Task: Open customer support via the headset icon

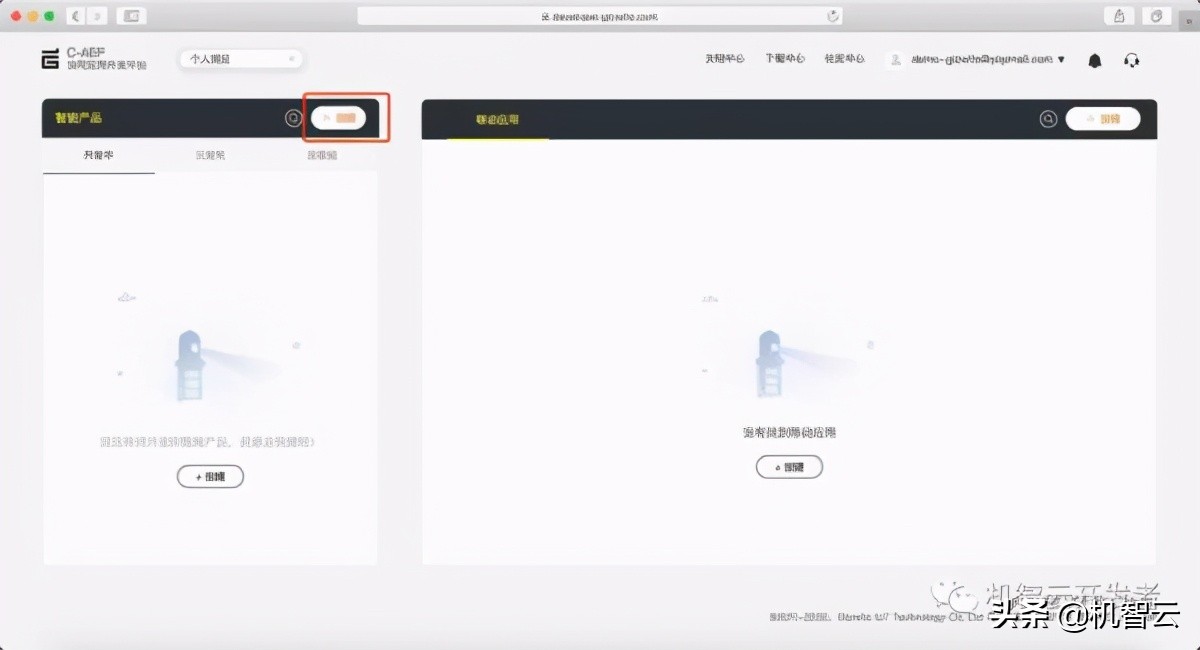Action: [x=1132, y=60]
